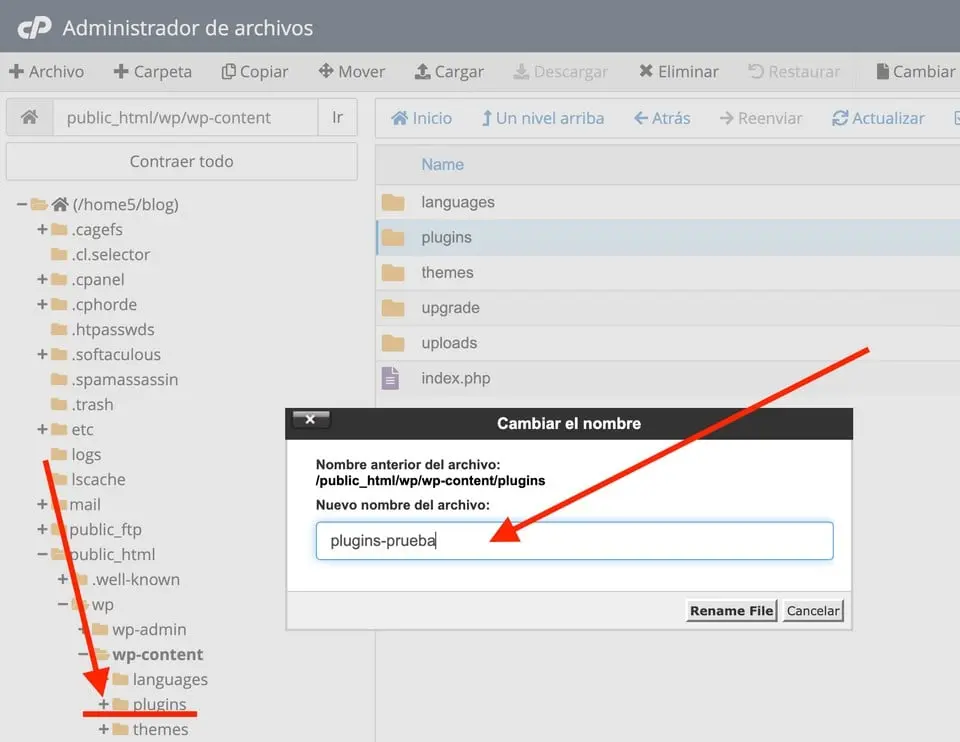Image resolution: width=960 pixels, height=742 pixels.
Task: Click the index.php file icon
Action: (391, 378)
